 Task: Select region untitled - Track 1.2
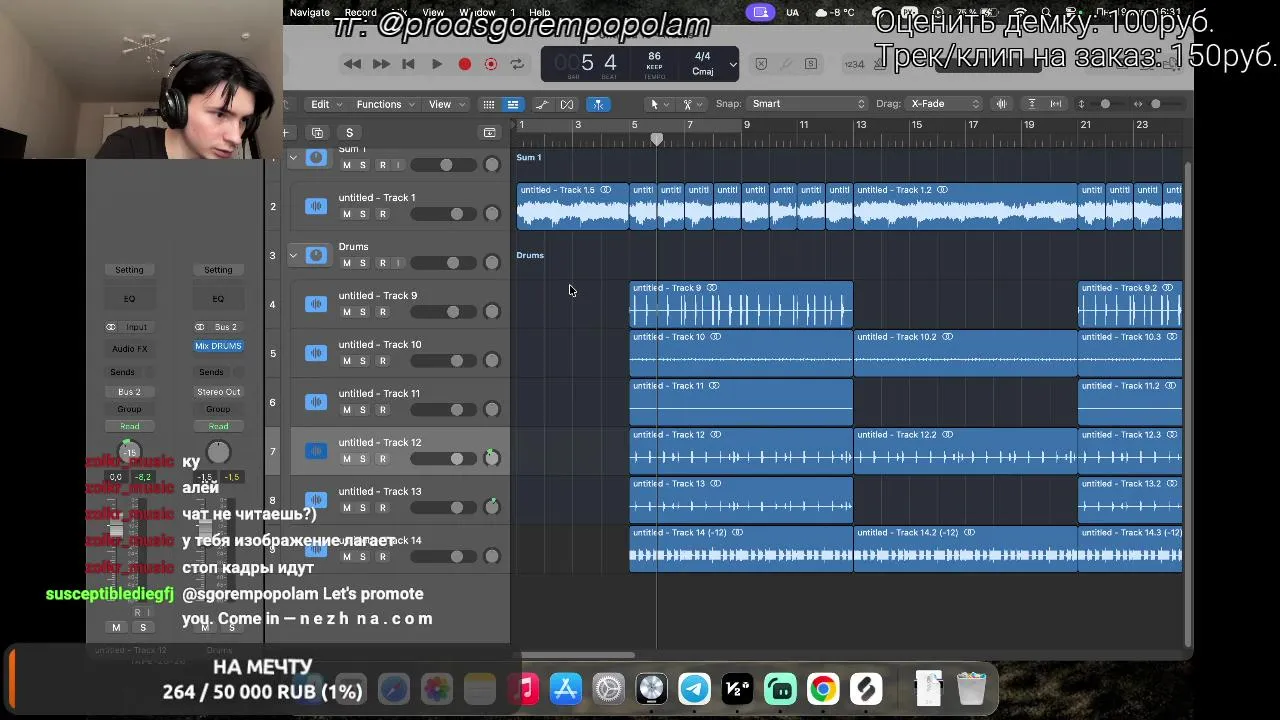coord(965,207)
